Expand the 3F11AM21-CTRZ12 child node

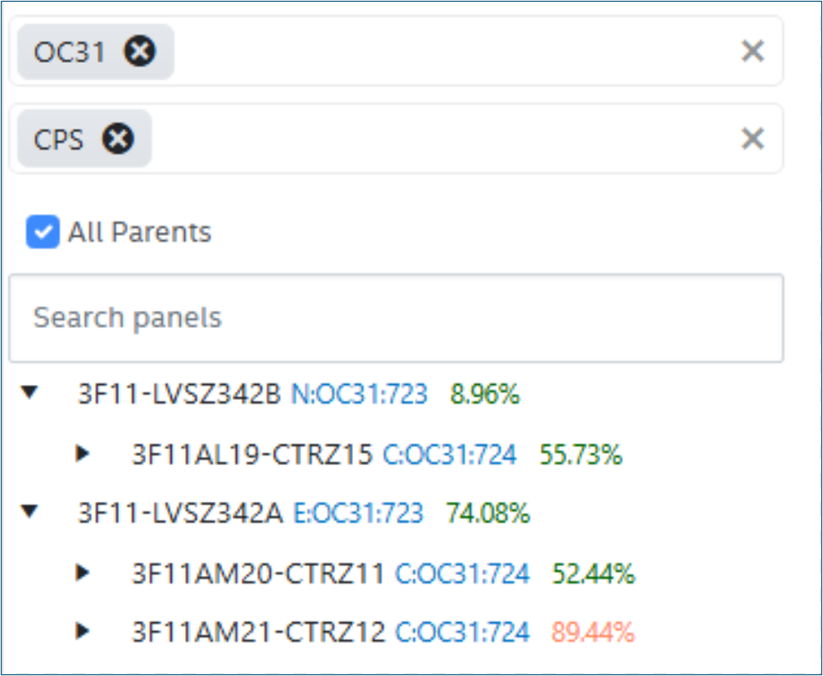coord(83,631)
